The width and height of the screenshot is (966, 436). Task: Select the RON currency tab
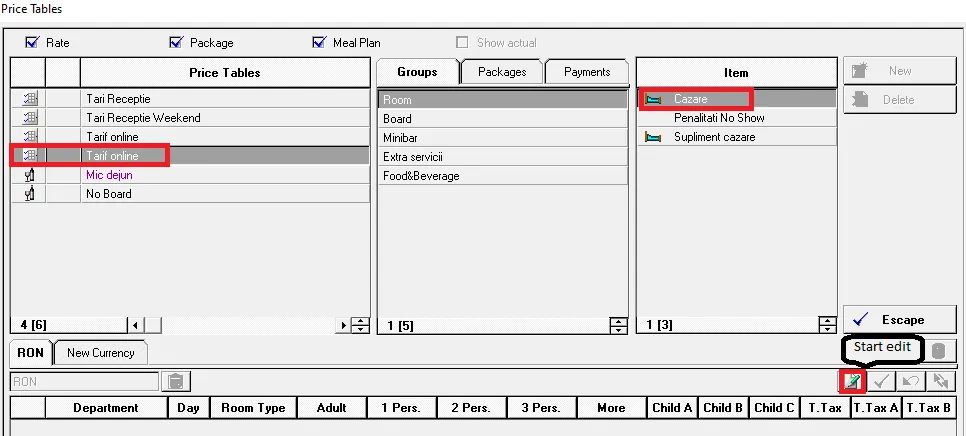click(31, 353)
